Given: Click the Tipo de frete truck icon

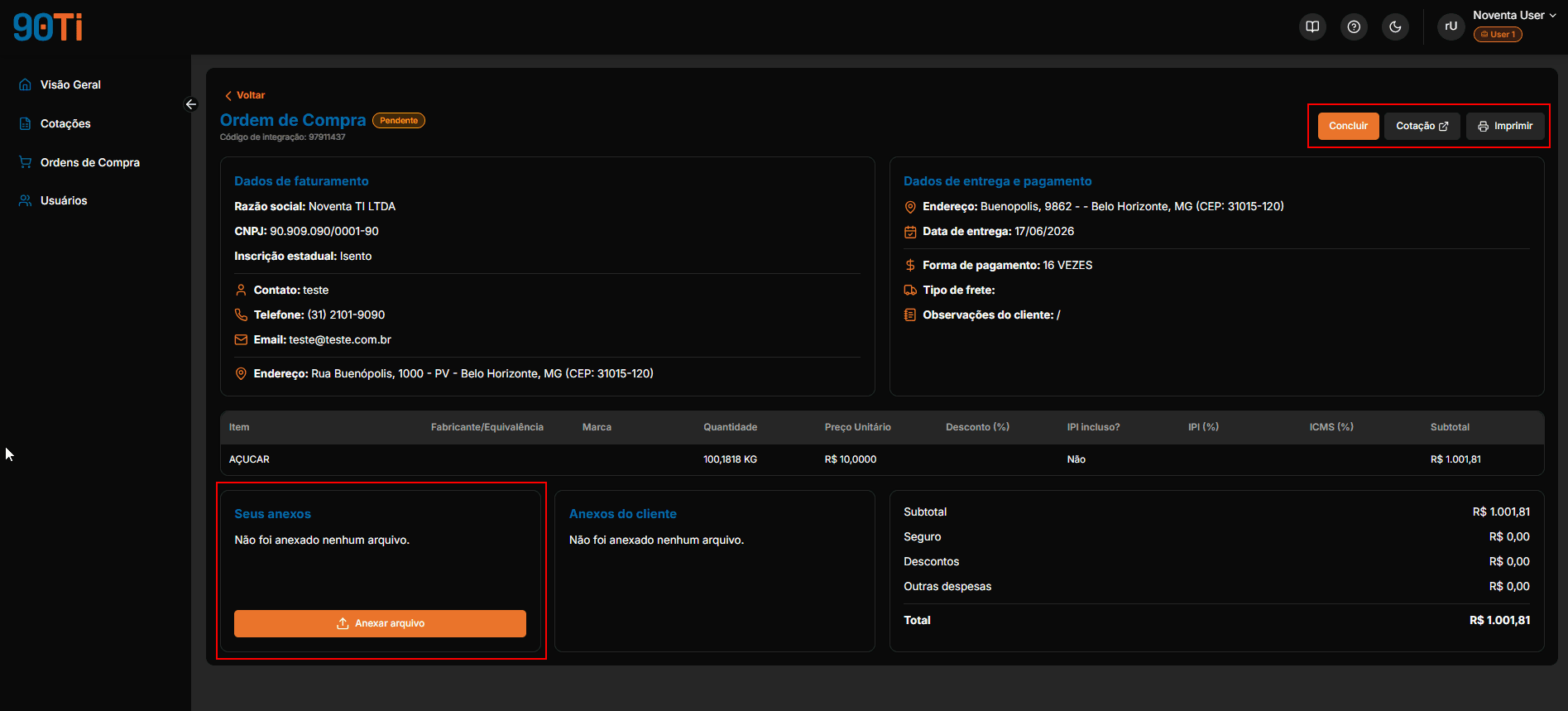Looking at the screenshot, I should coord(910,290).
